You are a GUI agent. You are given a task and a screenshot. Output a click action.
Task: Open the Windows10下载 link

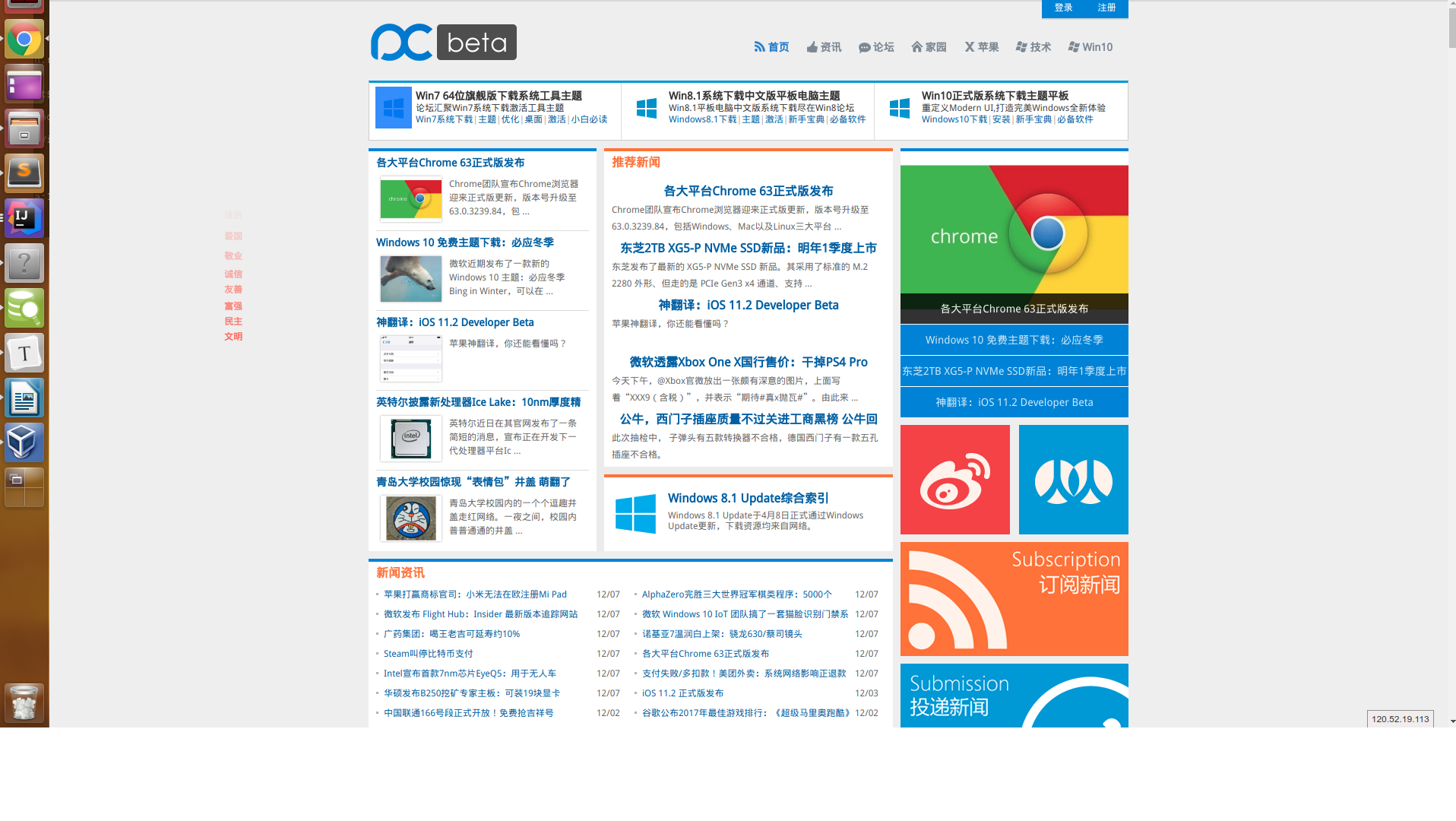954,119
